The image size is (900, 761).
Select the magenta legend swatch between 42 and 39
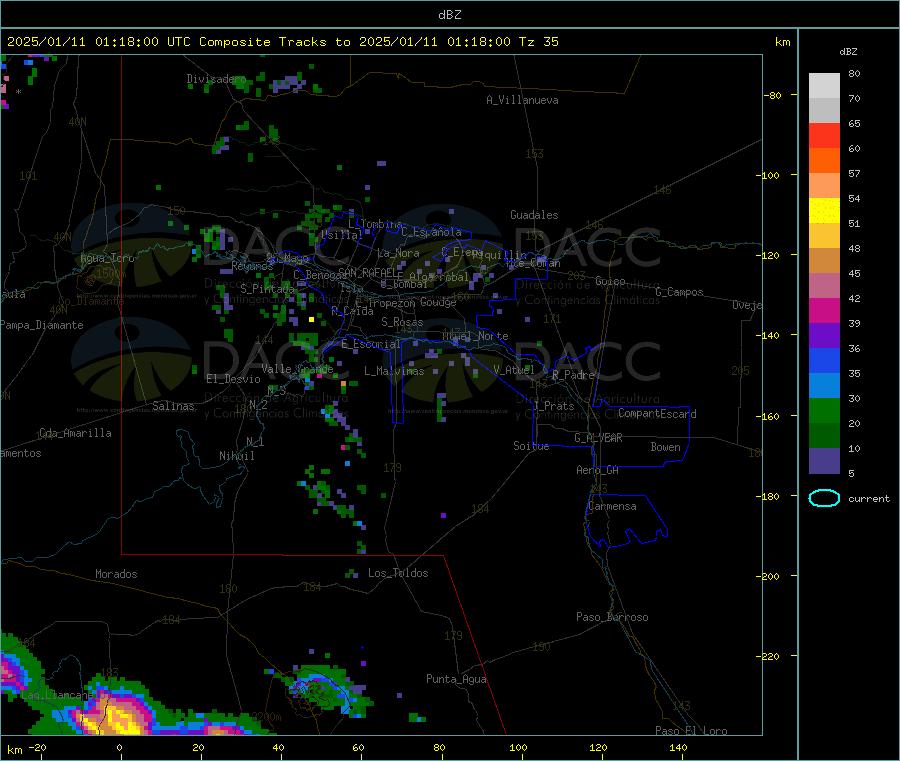824,310
